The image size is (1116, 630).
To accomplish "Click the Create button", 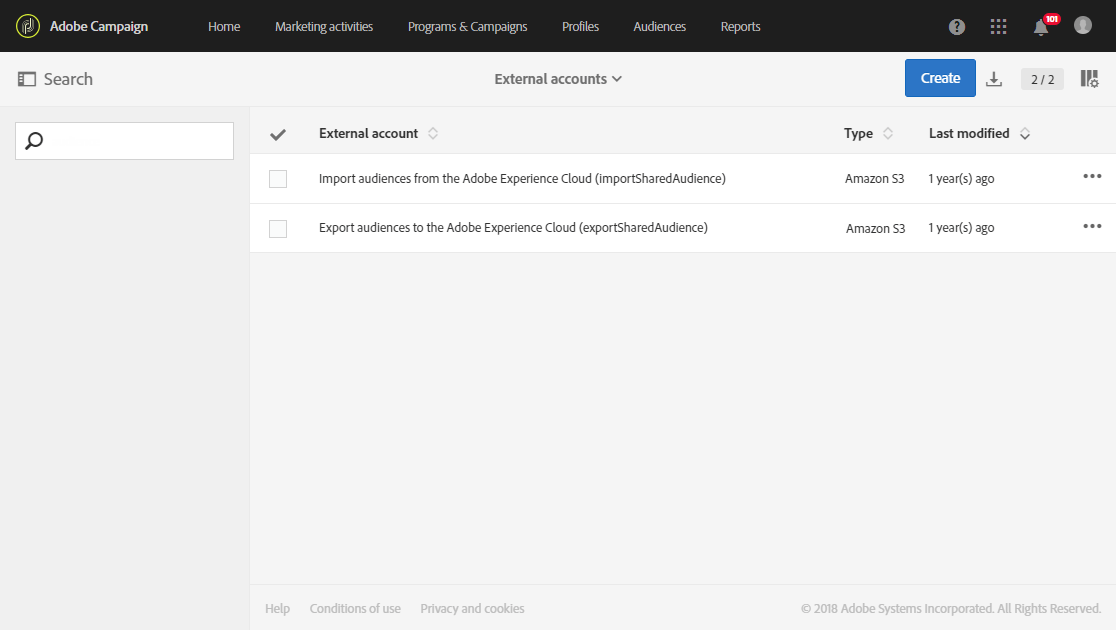I will 939,77.
